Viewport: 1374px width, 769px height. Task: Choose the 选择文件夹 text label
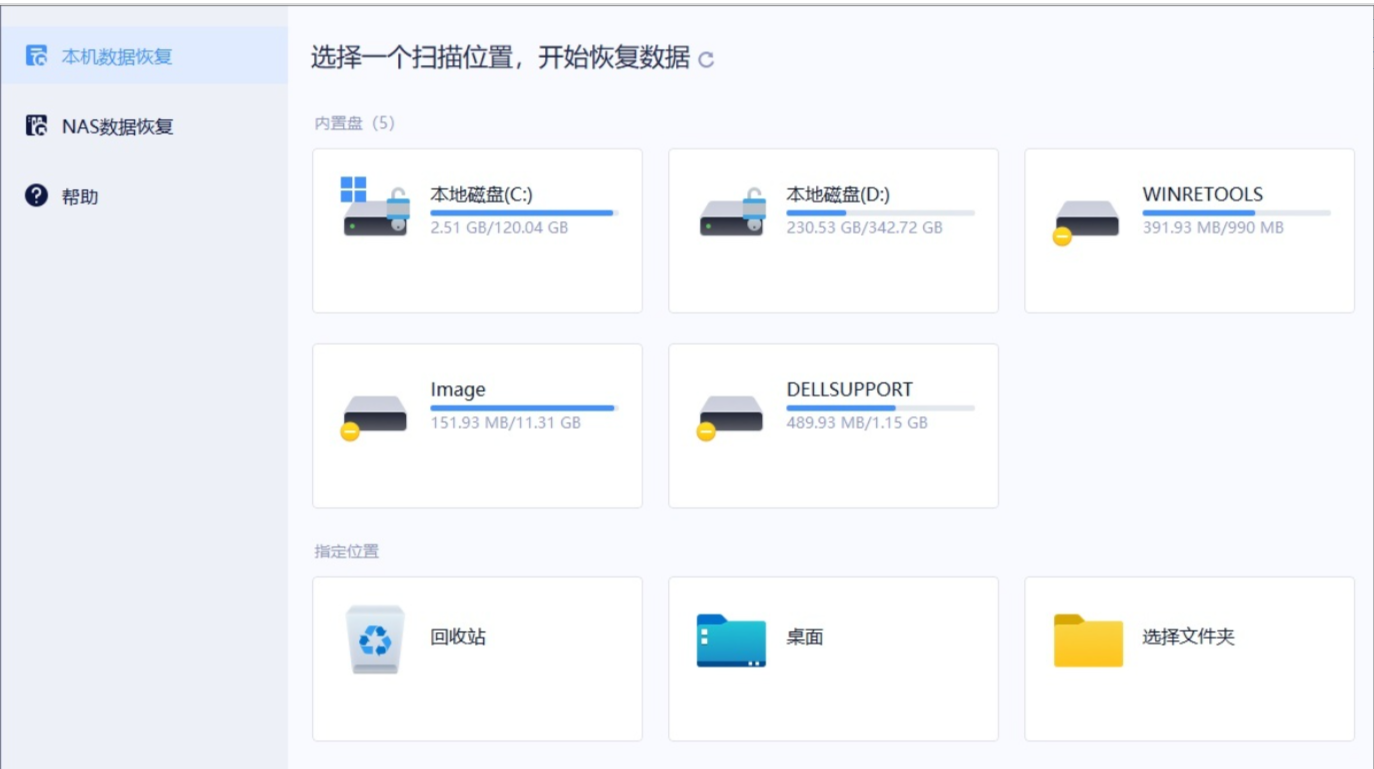pos(1188,637)
